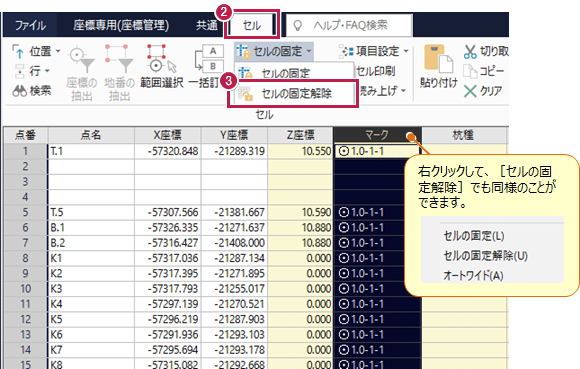The width and height of the screenshot is (580, 369).
Task: Click cell containing point name K4
Action: pos(91,304)
